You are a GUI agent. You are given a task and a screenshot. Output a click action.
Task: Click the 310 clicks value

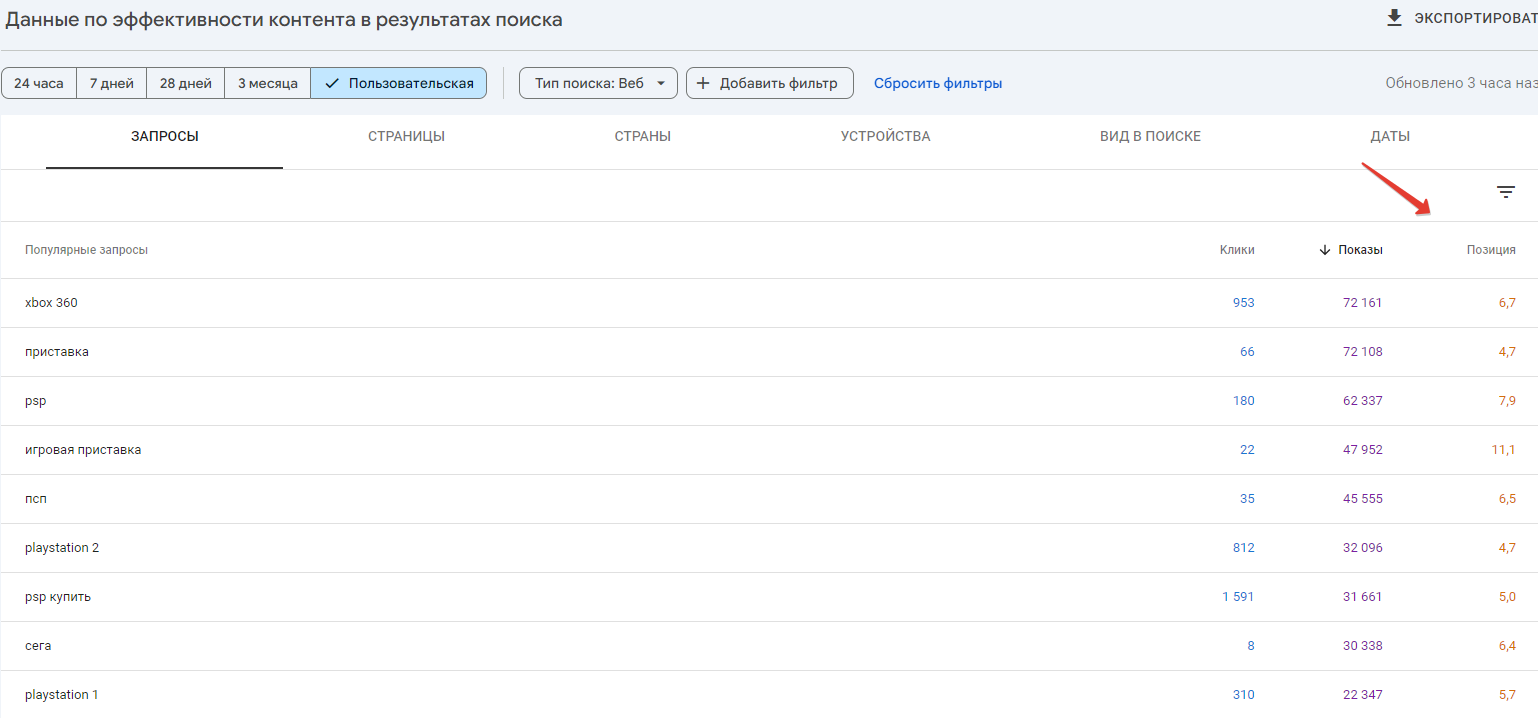pyautogui.click(x=1243, y=695)
